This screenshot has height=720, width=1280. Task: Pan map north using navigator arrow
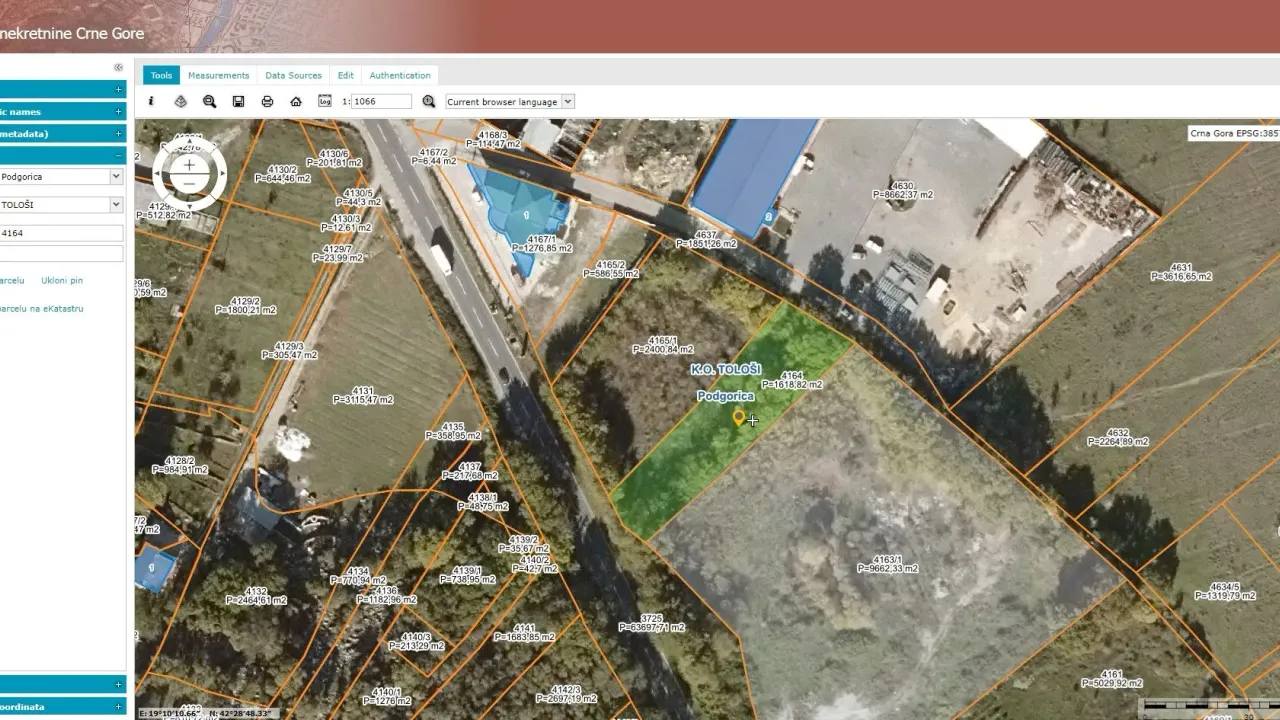pos(189,143)
